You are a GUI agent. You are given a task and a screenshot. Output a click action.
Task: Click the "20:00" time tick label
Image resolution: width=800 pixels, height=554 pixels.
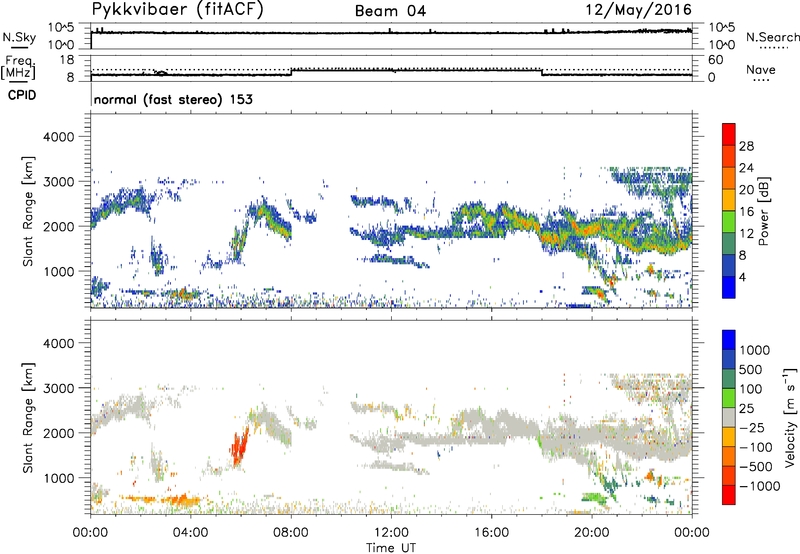(x=592, y=533)
